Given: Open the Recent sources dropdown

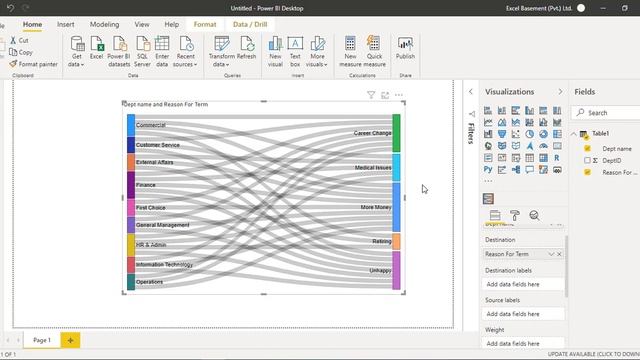Looking at the screenshot, I should [185, 51].
